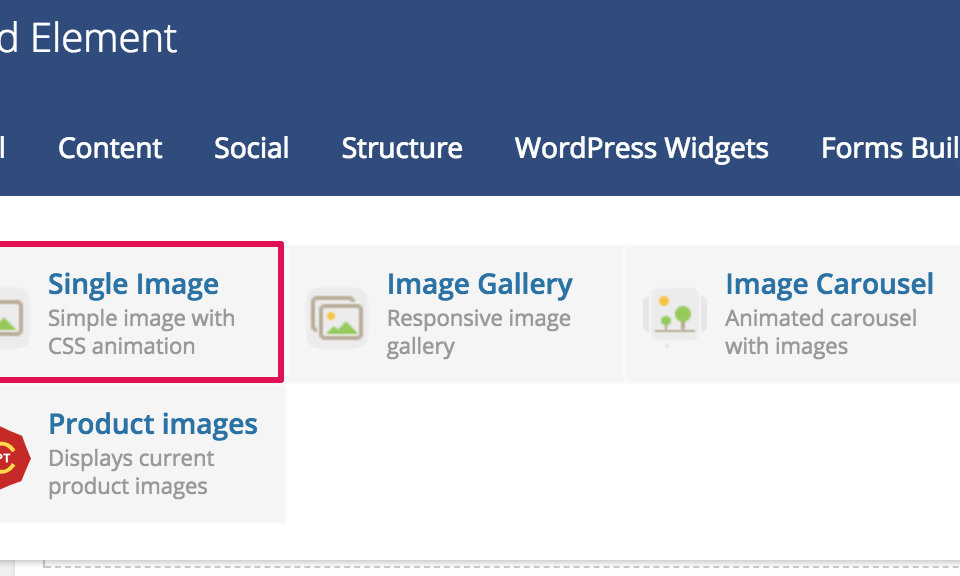Open the WordPress Widgets tab
Screen dimensions: 960x576
click(642, 148)
